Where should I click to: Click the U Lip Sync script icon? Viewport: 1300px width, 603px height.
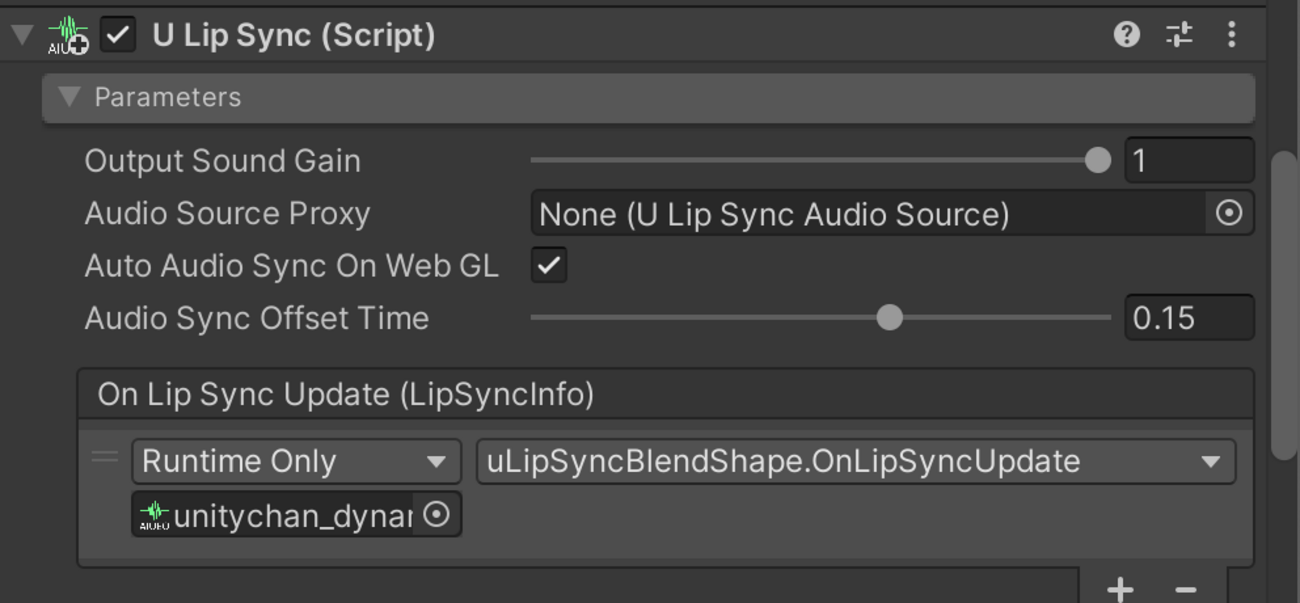[67, 35]
